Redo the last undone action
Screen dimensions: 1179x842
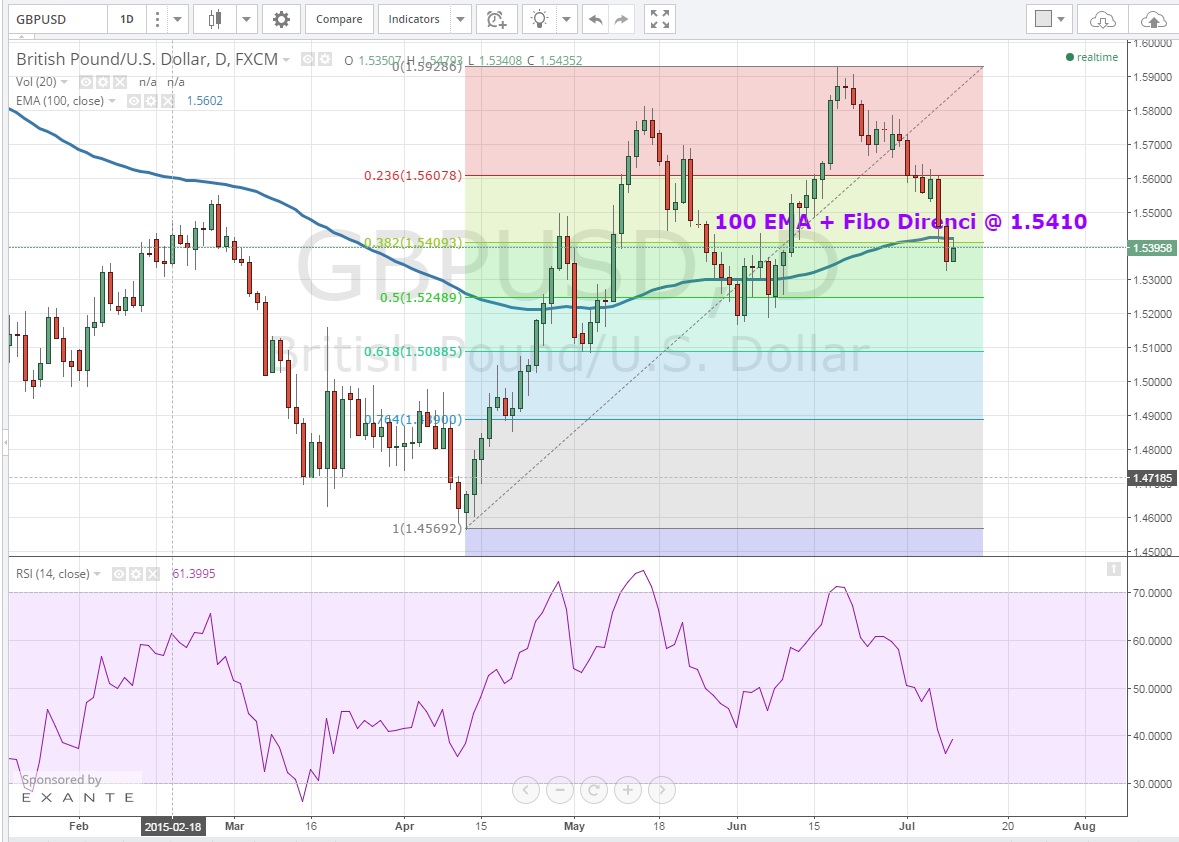(622, 19)
